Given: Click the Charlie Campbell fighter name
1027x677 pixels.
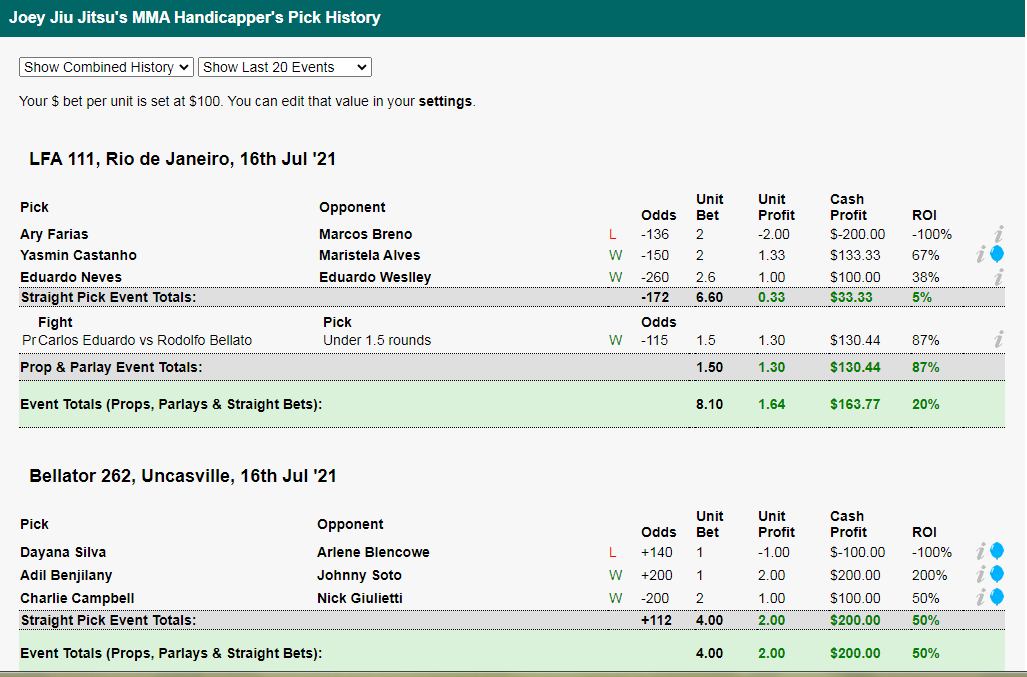Looking at the screenshot, I should (x=77, y=598).
